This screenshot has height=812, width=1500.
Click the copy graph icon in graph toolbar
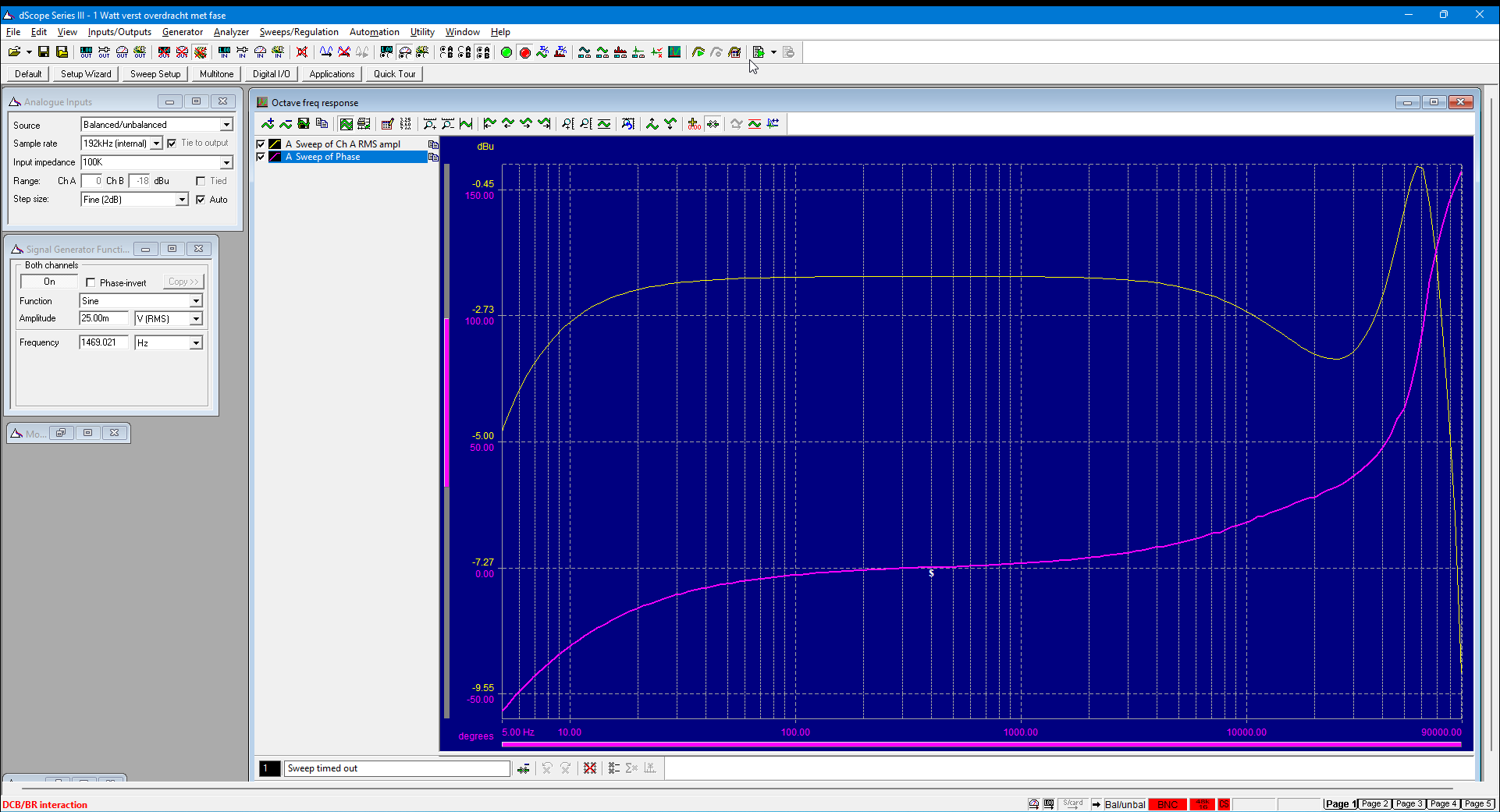click(322, 123)
